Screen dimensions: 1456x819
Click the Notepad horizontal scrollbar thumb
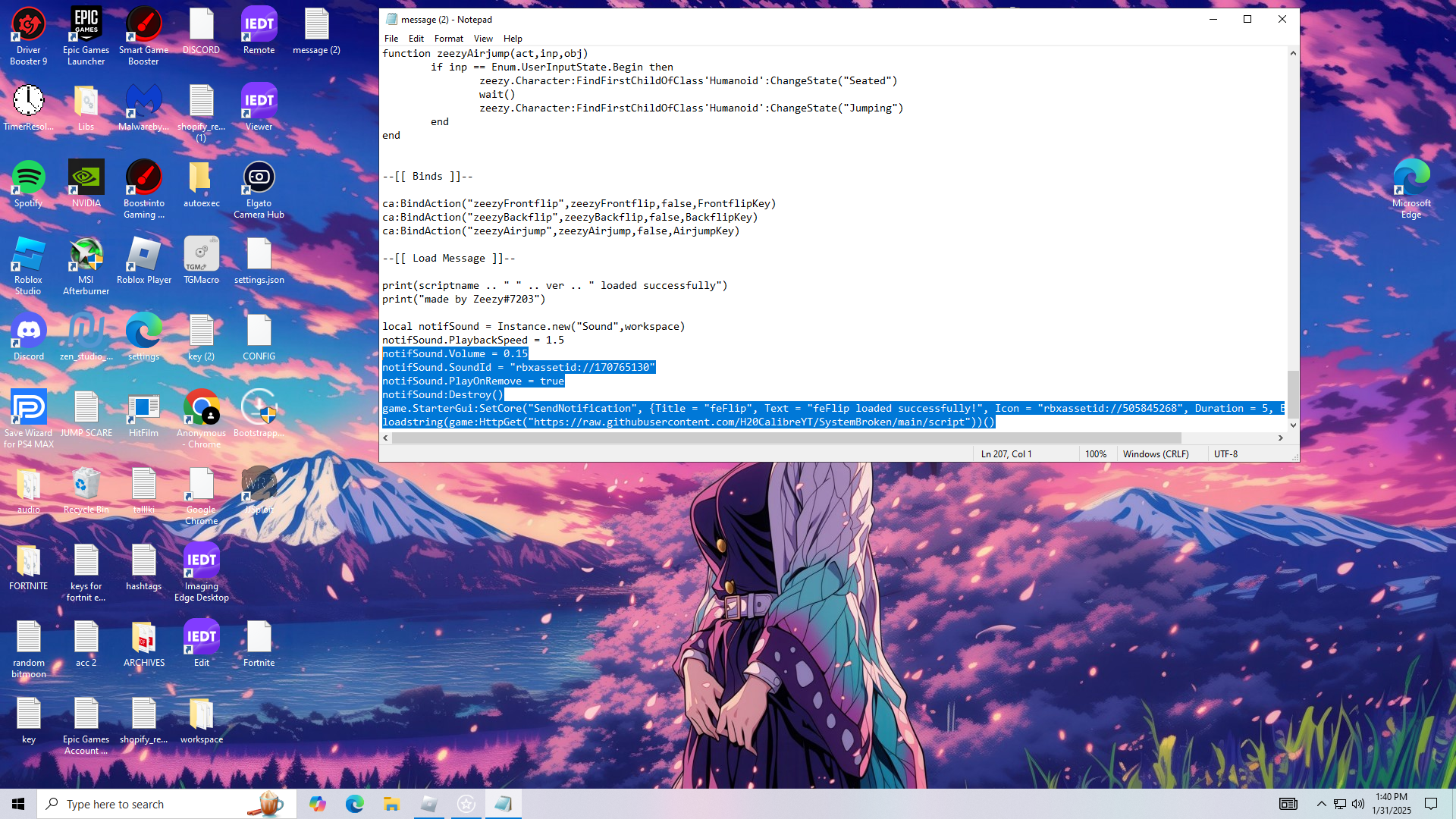coord(786,438)
